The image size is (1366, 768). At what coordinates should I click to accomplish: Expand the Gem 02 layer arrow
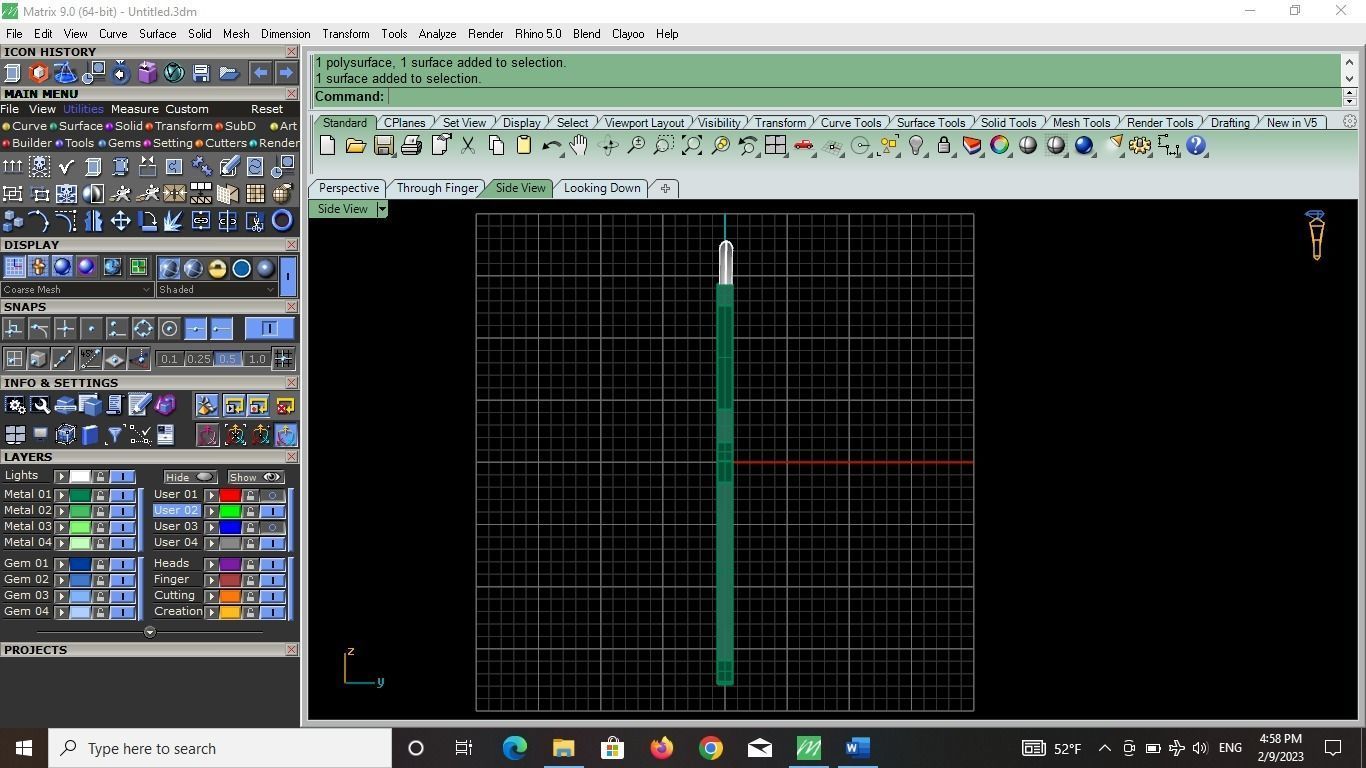click(x=61, y=580)
